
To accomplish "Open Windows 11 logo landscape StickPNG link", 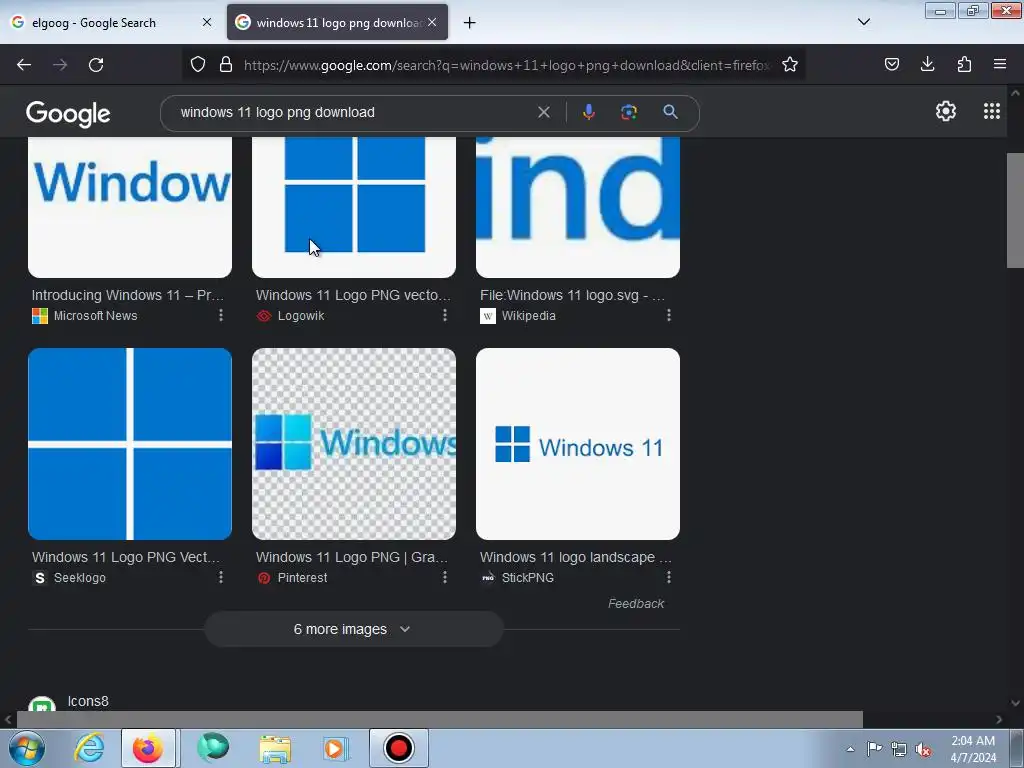I will pyautogui.click(x=576, y=557).
